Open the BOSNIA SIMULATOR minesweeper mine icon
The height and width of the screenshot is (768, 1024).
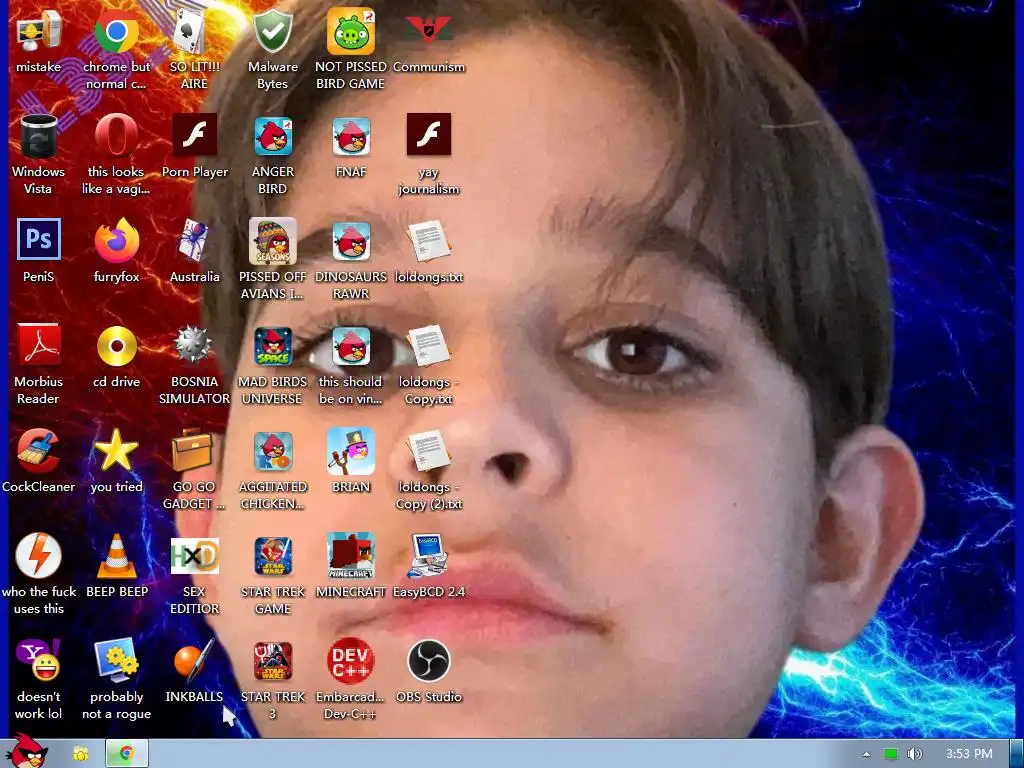coord(194,345)
